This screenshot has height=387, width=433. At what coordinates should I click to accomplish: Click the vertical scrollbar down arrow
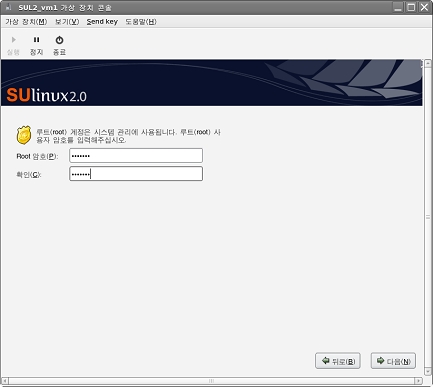(x=428, y=371)
